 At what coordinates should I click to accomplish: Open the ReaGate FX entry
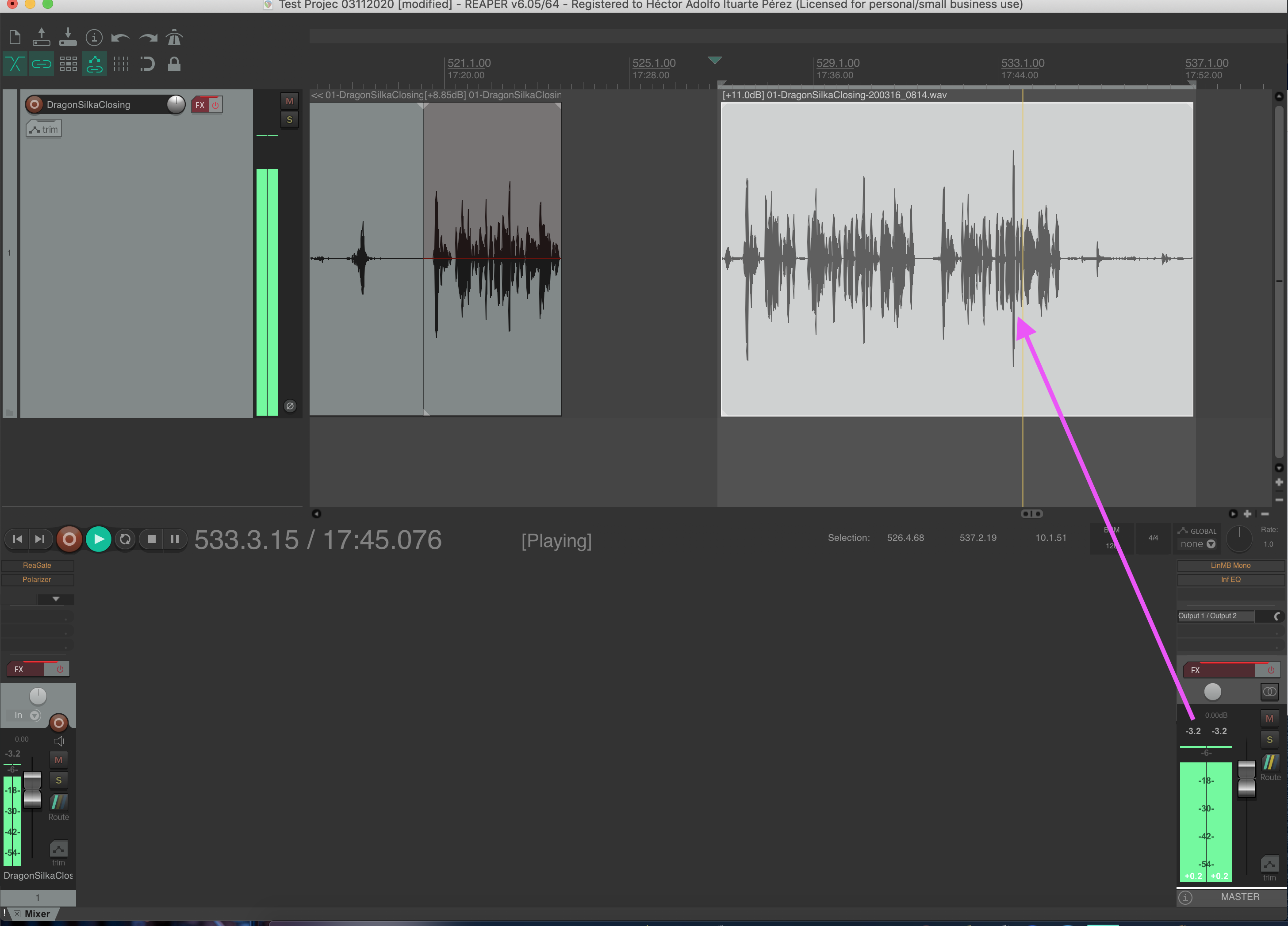click(37, 566)
